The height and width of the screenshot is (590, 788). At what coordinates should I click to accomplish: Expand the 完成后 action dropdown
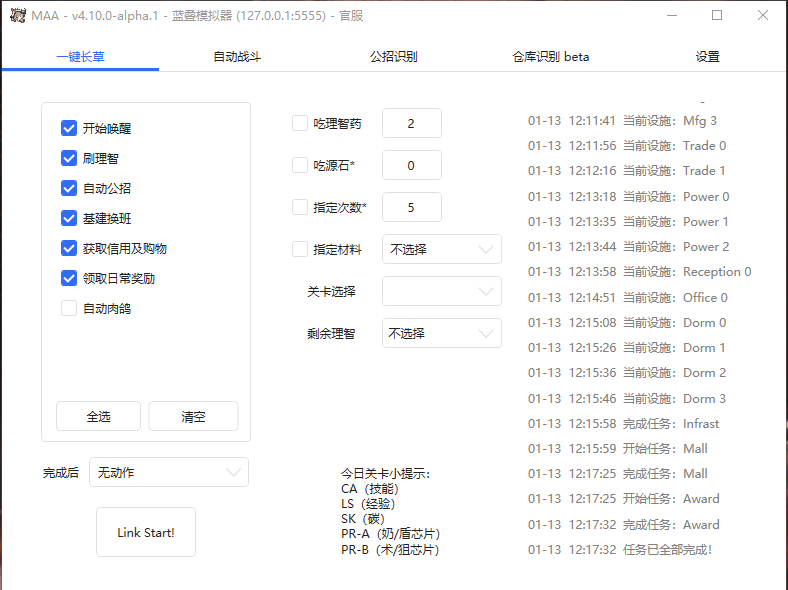click(169, 472)
